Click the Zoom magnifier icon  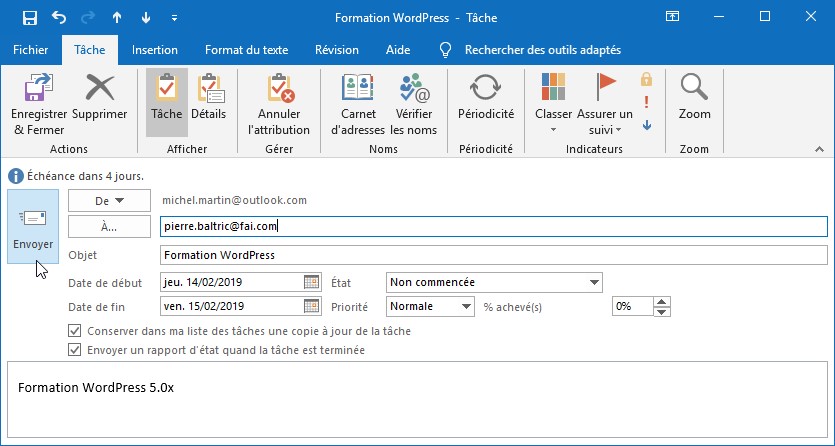click(x=694, y=90)
